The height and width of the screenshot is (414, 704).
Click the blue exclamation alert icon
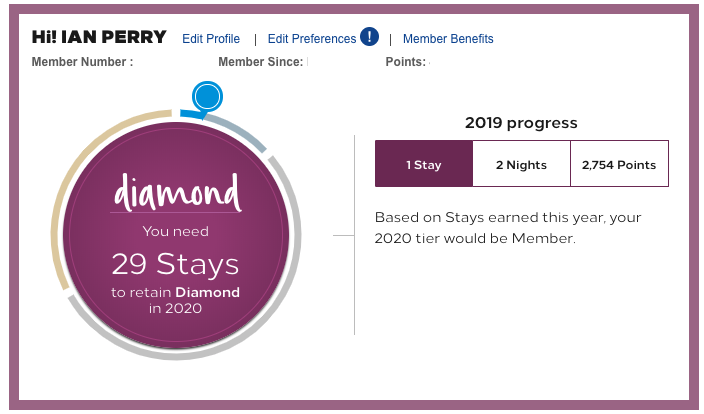pyautogui.click(x=369, y=38)
